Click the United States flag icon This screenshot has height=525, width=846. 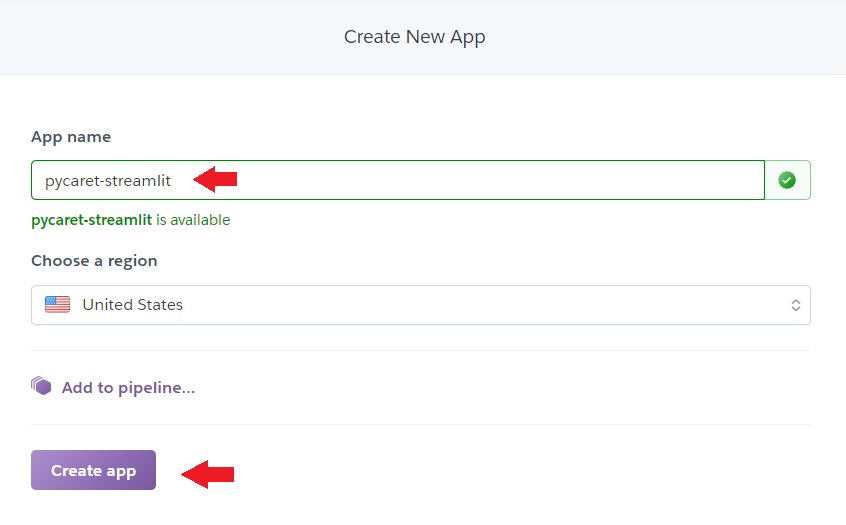[x=57, y=305]
